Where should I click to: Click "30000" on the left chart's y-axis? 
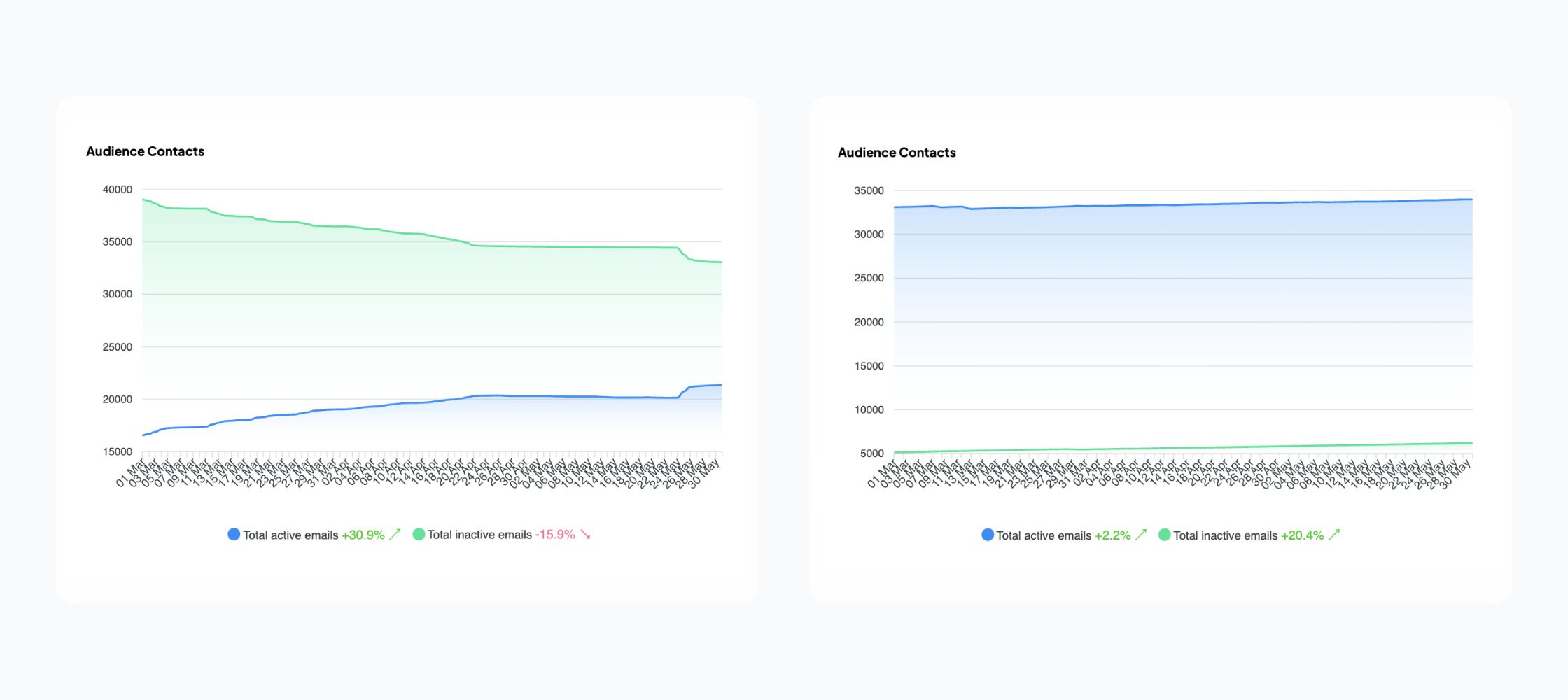pyautogui.click(x=118, y=295)
